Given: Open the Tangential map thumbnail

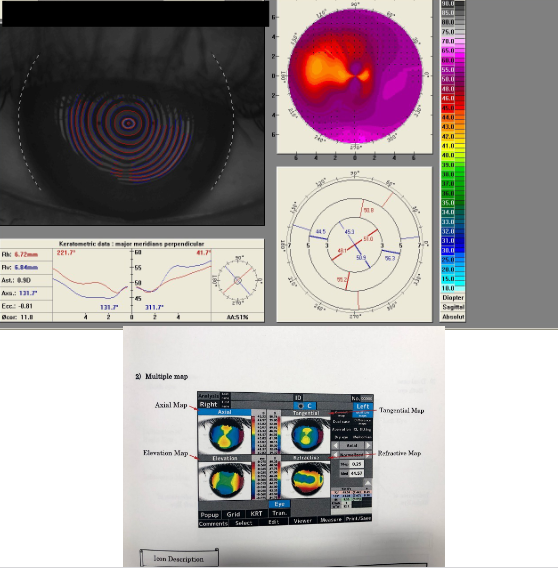Looking at the screenshot, I should (x=305, y=435).
